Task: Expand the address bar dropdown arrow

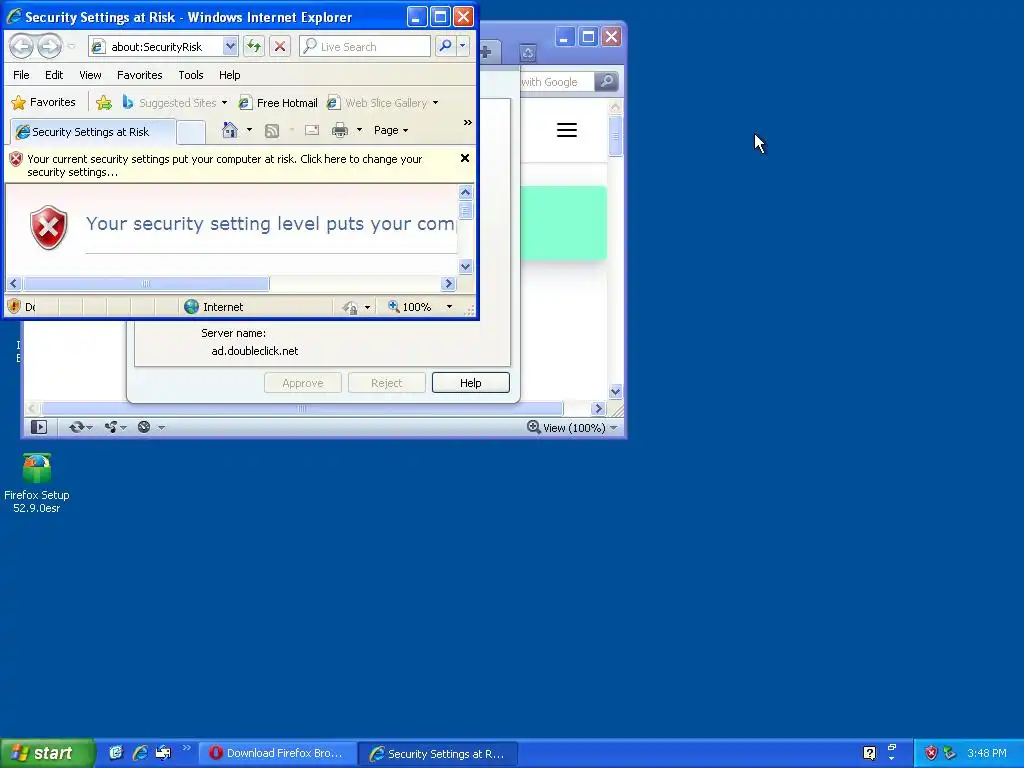Action: point(229,46)
